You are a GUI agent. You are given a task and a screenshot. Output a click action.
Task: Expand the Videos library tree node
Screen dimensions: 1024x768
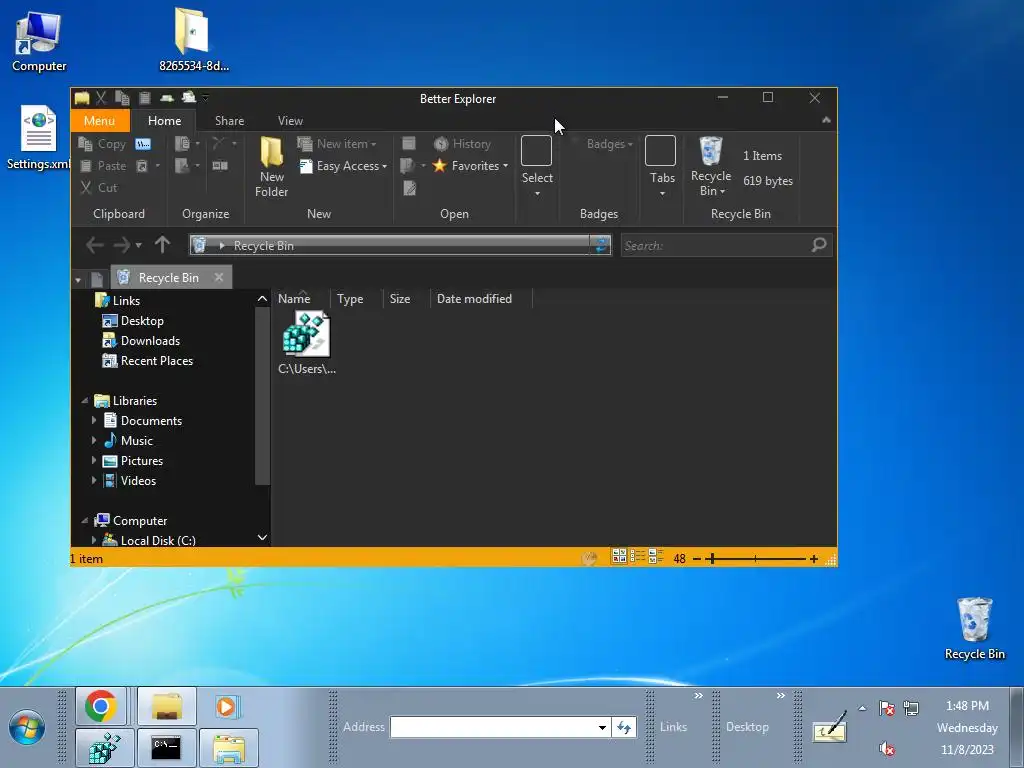click(x=94, y=481)
